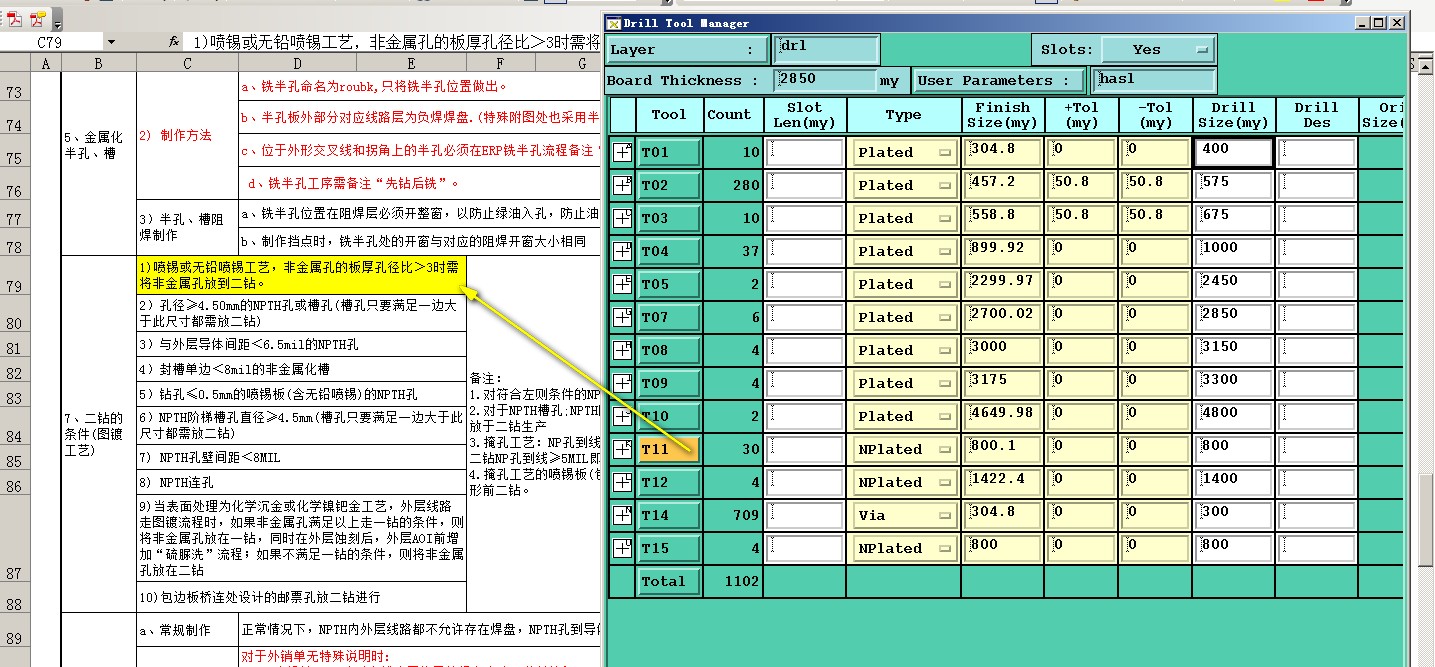Expand the T07 row plus icon
Screen dimensions: 1435x667
click(622, 318)
